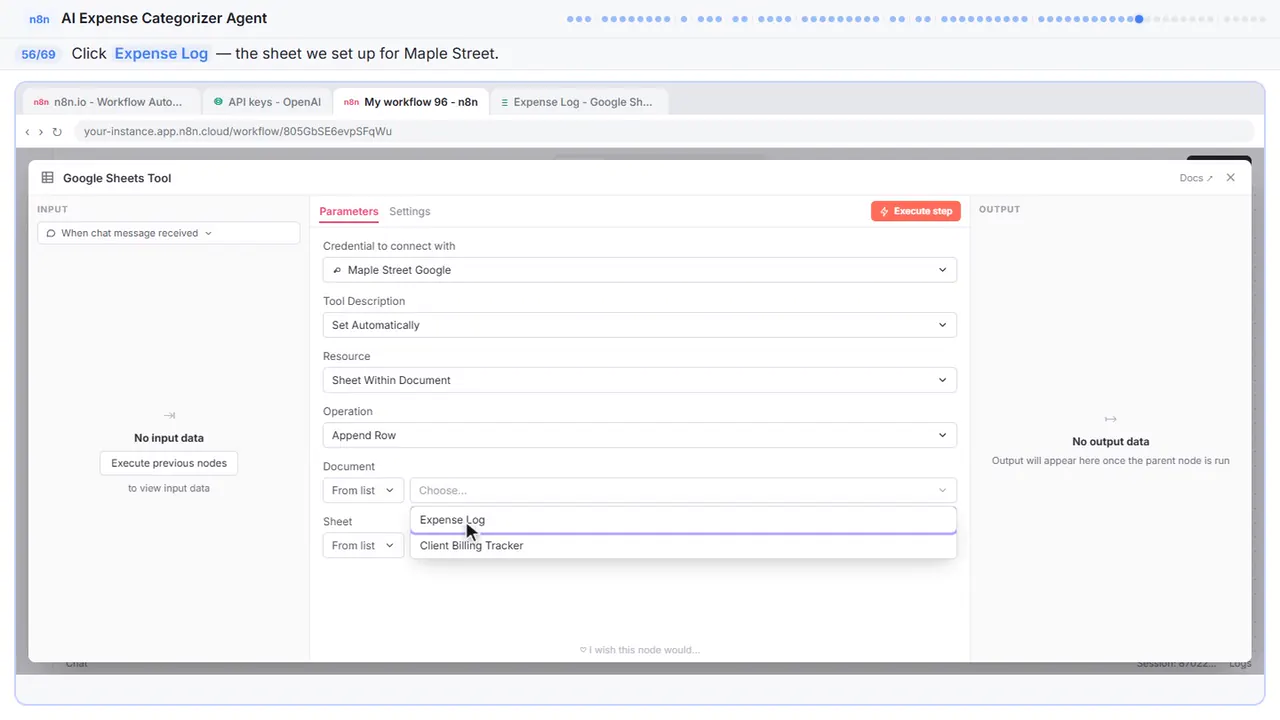Image resolution: width=1280 pixels, height=720 pixels.
Task: Click the I wish this node would... link
Action: tap(640, 650)
